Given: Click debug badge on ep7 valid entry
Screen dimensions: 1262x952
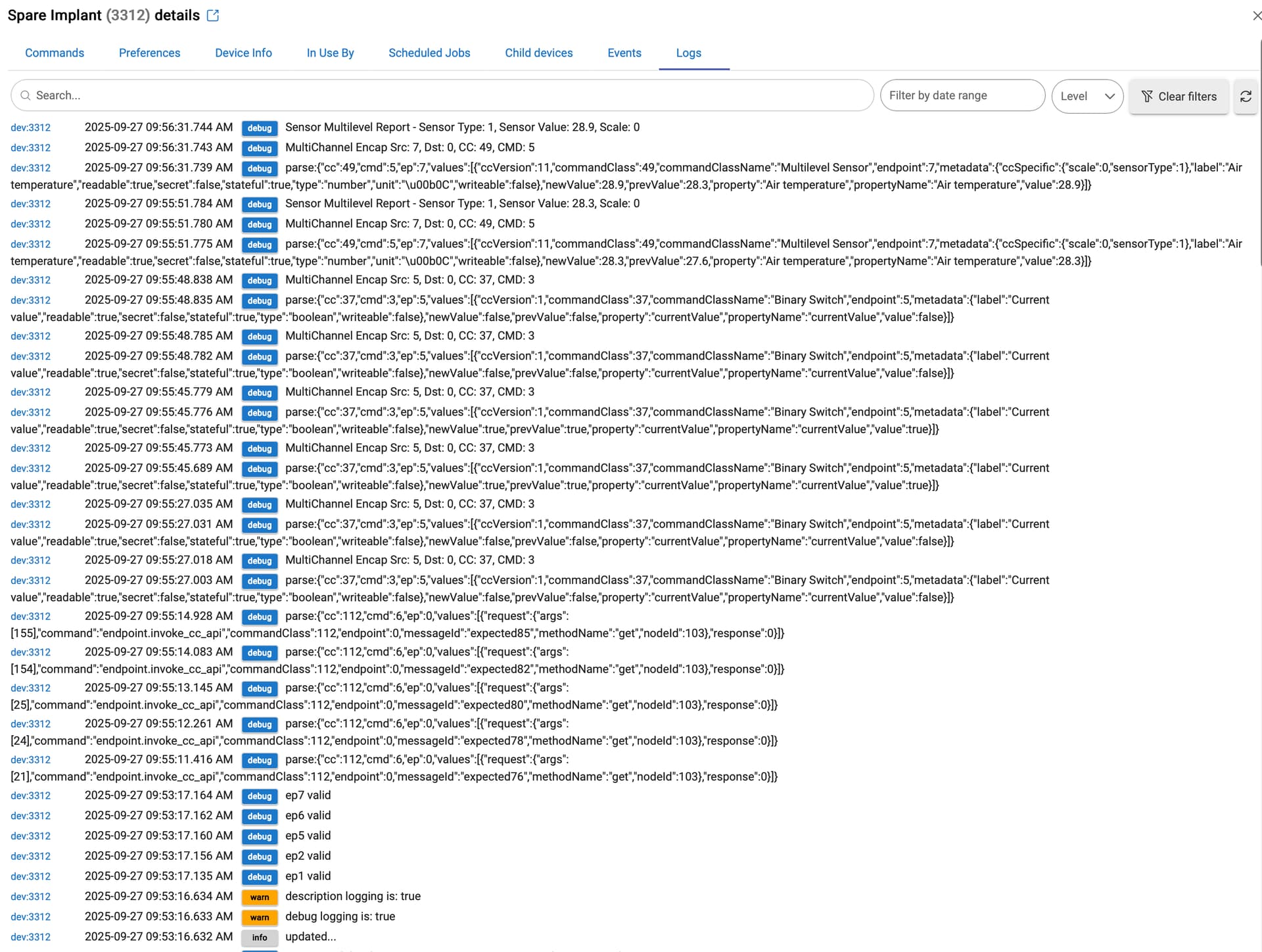Looking at the screenshot, I should click(260, 796).
